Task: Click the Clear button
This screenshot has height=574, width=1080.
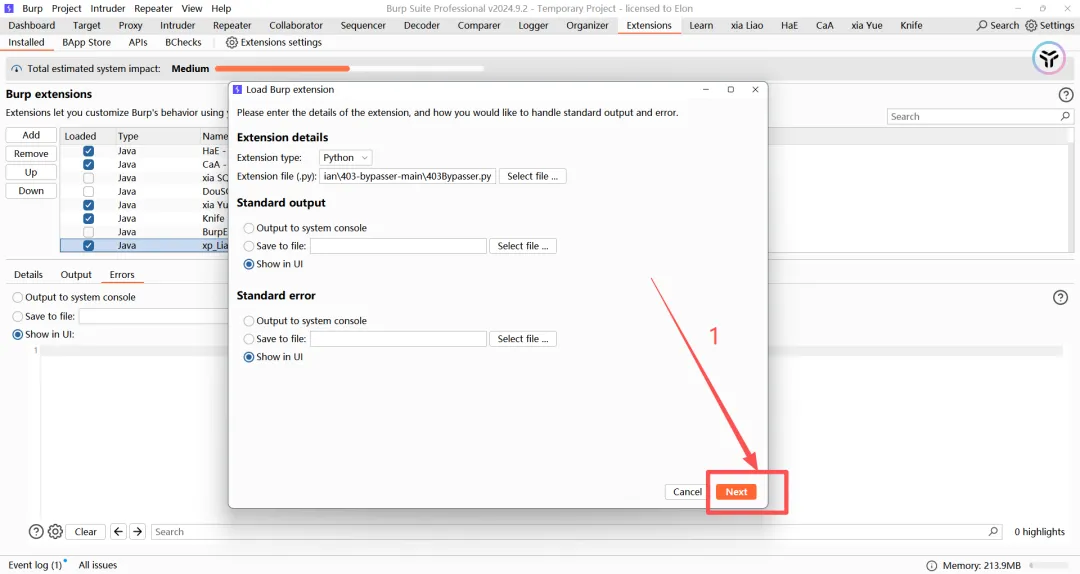Action: click(x=85, y=532)
